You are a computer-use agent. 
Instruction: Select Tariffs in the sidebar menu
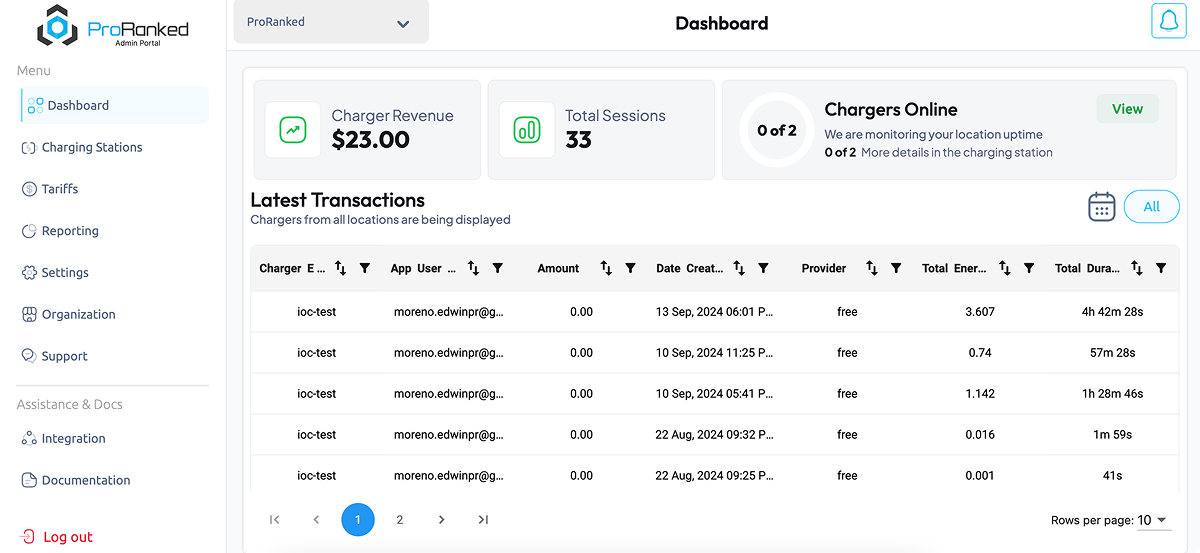click(x=59, y=189)
